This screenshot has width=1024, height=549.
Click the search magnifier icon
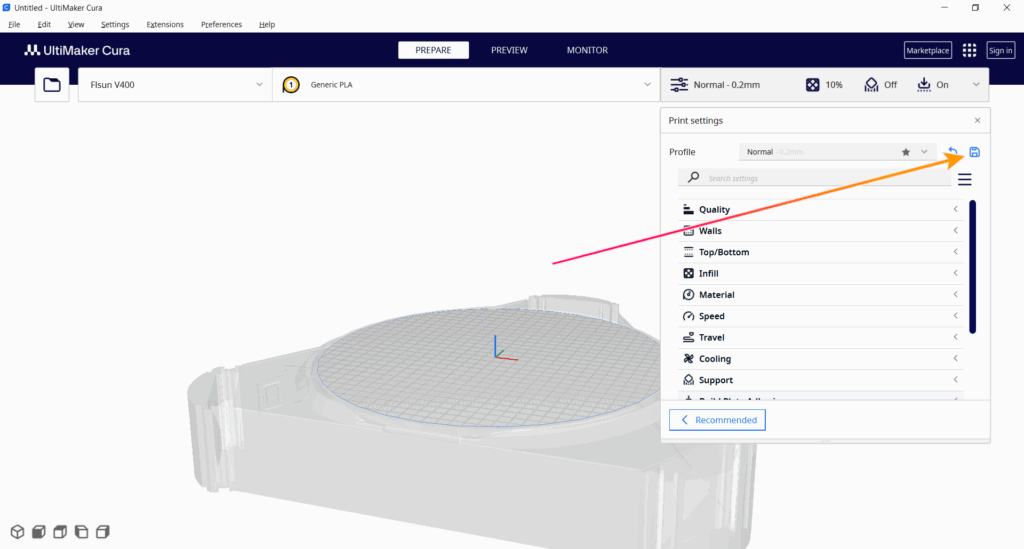(694, 178)
